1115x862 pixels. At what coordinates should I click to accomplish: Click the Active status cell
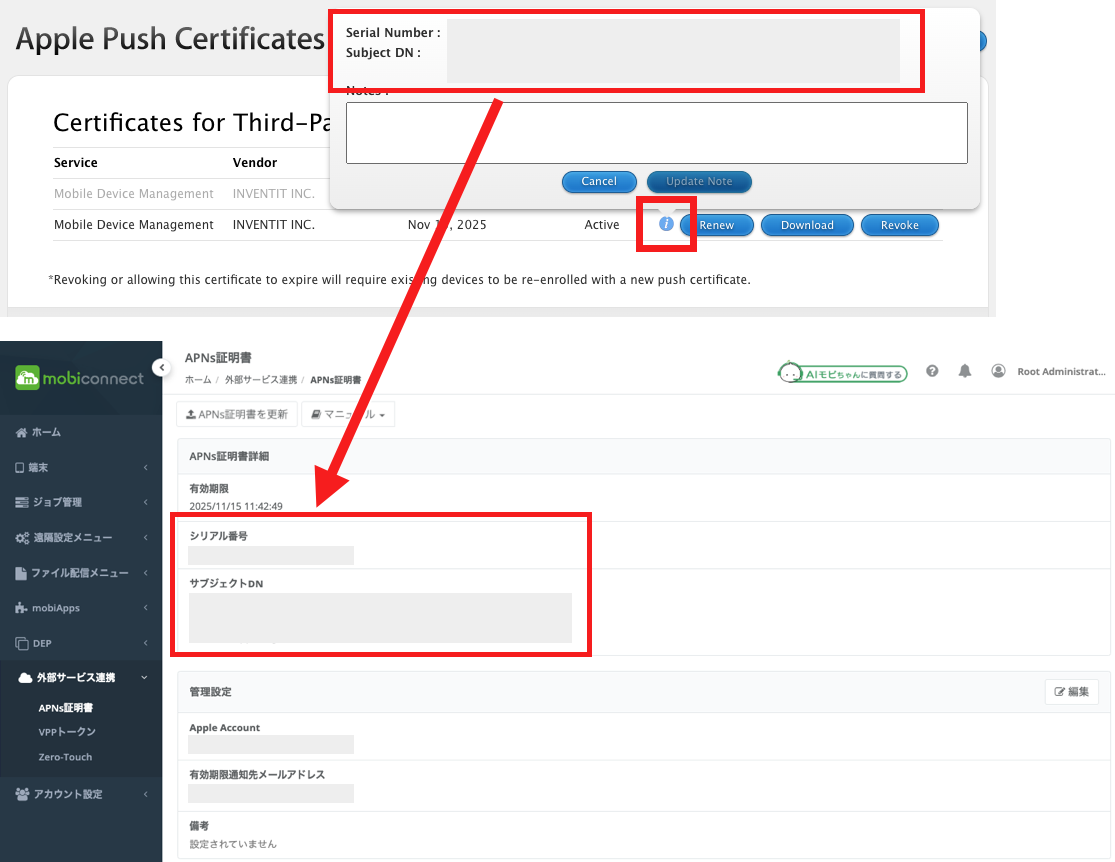pos(602,225)
